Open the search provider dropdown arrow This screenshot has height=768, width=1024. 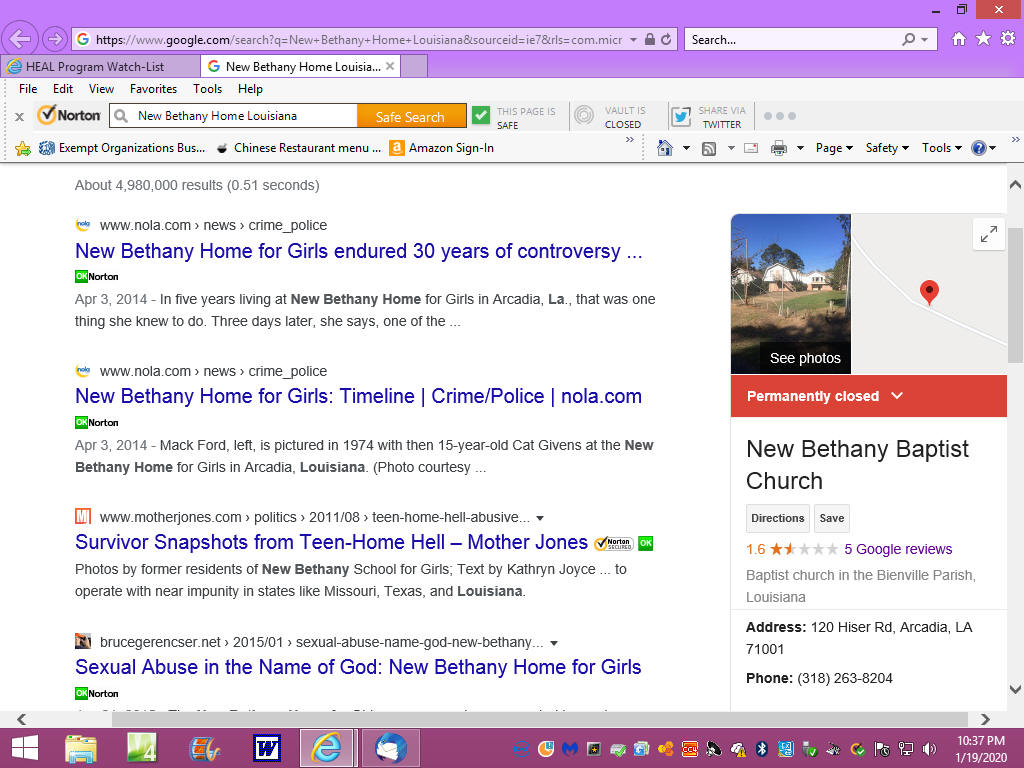point(924,40)
